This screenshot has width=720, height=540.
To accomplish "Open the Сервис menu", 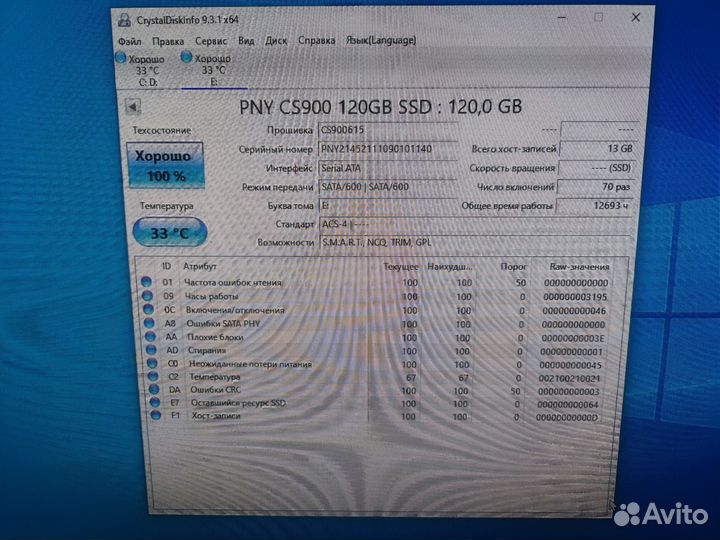I will (211, 41).
